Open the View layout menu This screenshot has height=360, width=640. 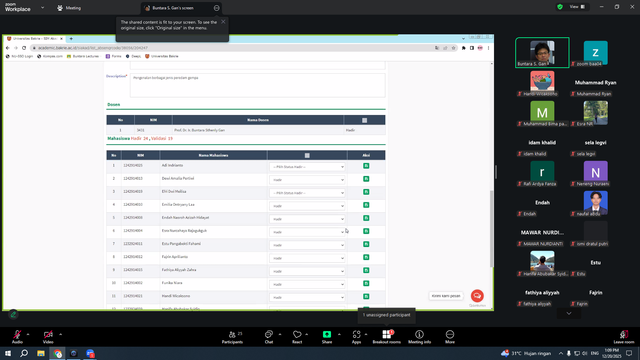click(x=577, y=7)
